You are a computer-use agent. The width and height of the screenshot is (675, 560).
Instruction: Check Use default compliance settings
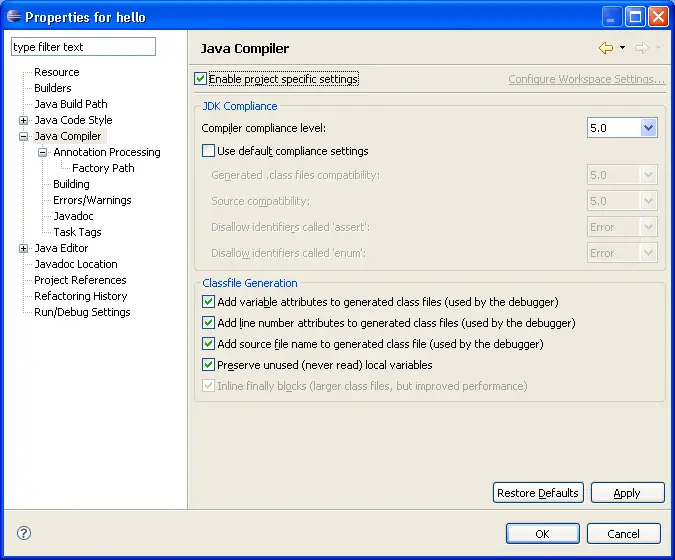pos(208,151)
